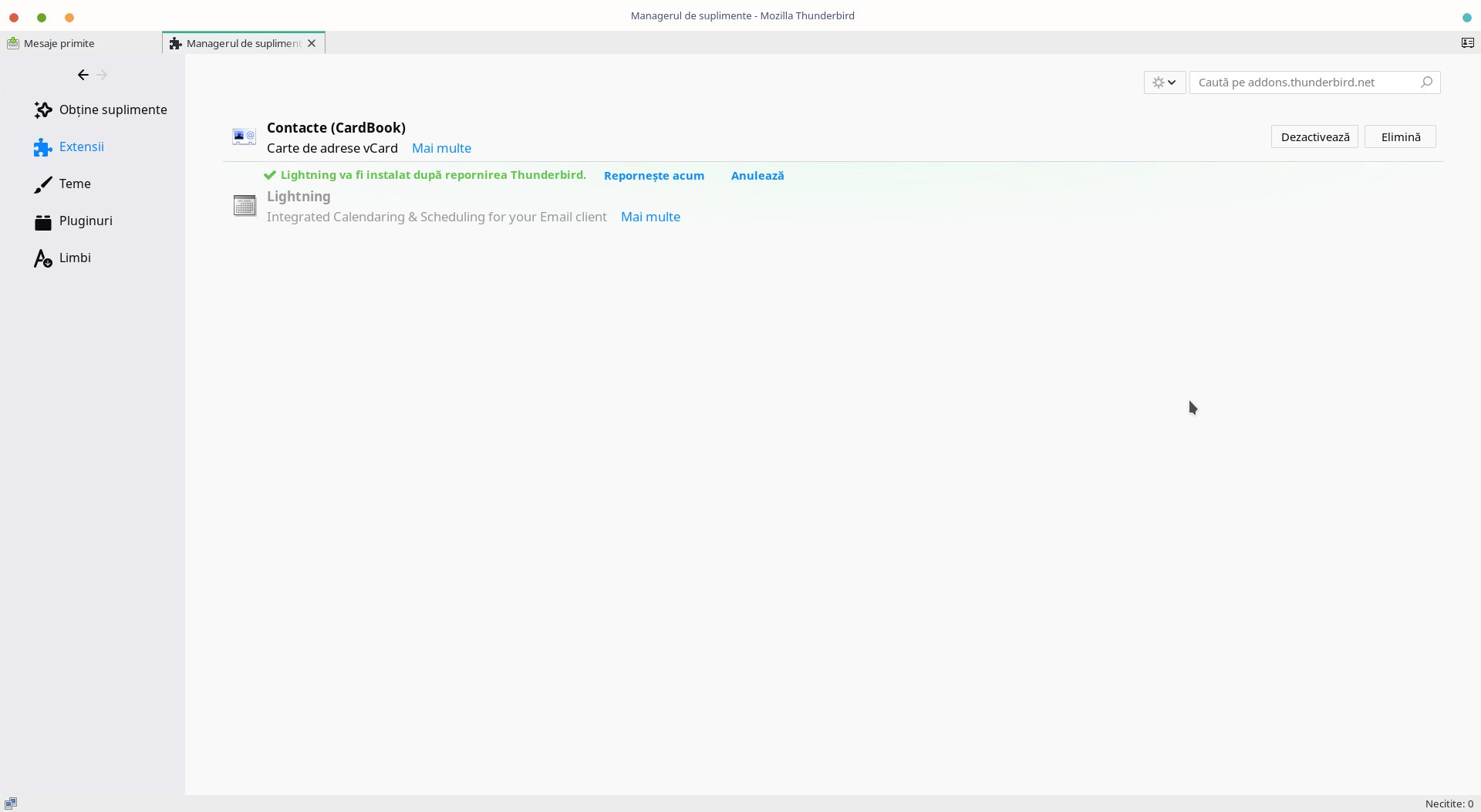Expand the gear tools dropdown

click(x=1164, y=83)
